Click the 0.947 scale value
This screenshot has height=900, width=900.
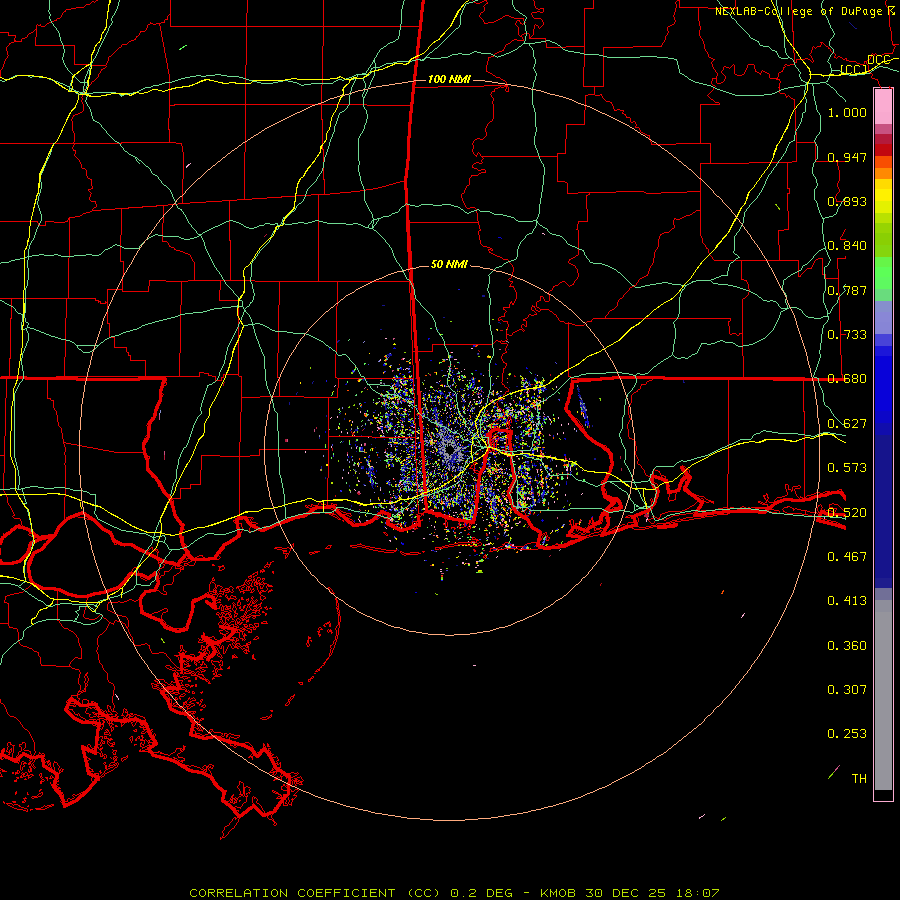point(847,157)
